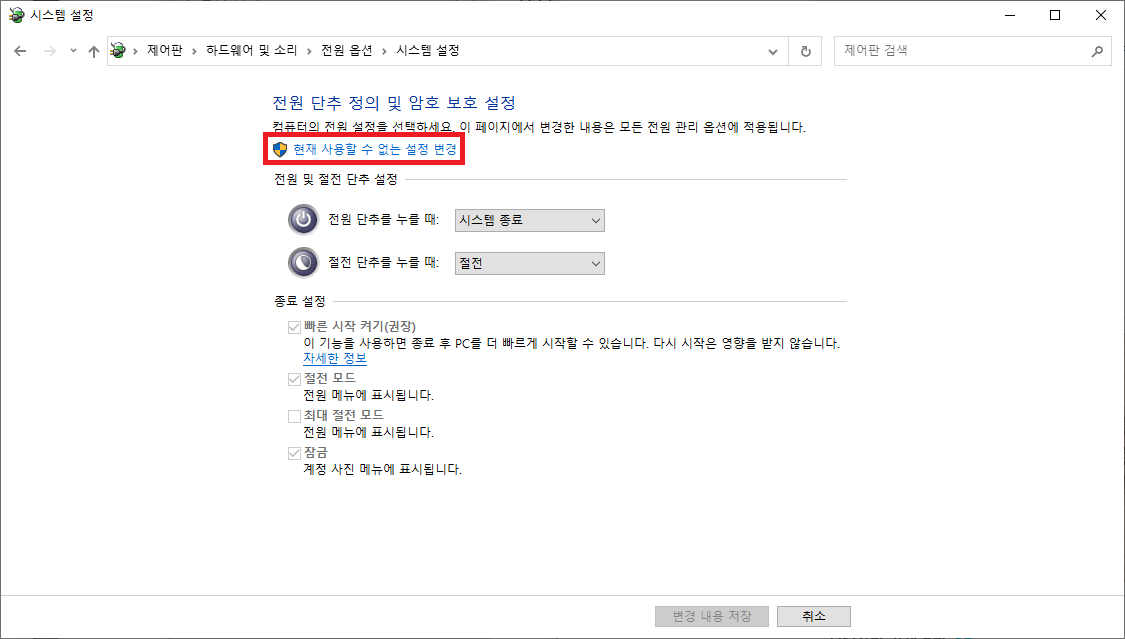Expand chevron after 전원 옵션 breadcrumb
Screen dimensions: 1125x639
click(385, 51)
